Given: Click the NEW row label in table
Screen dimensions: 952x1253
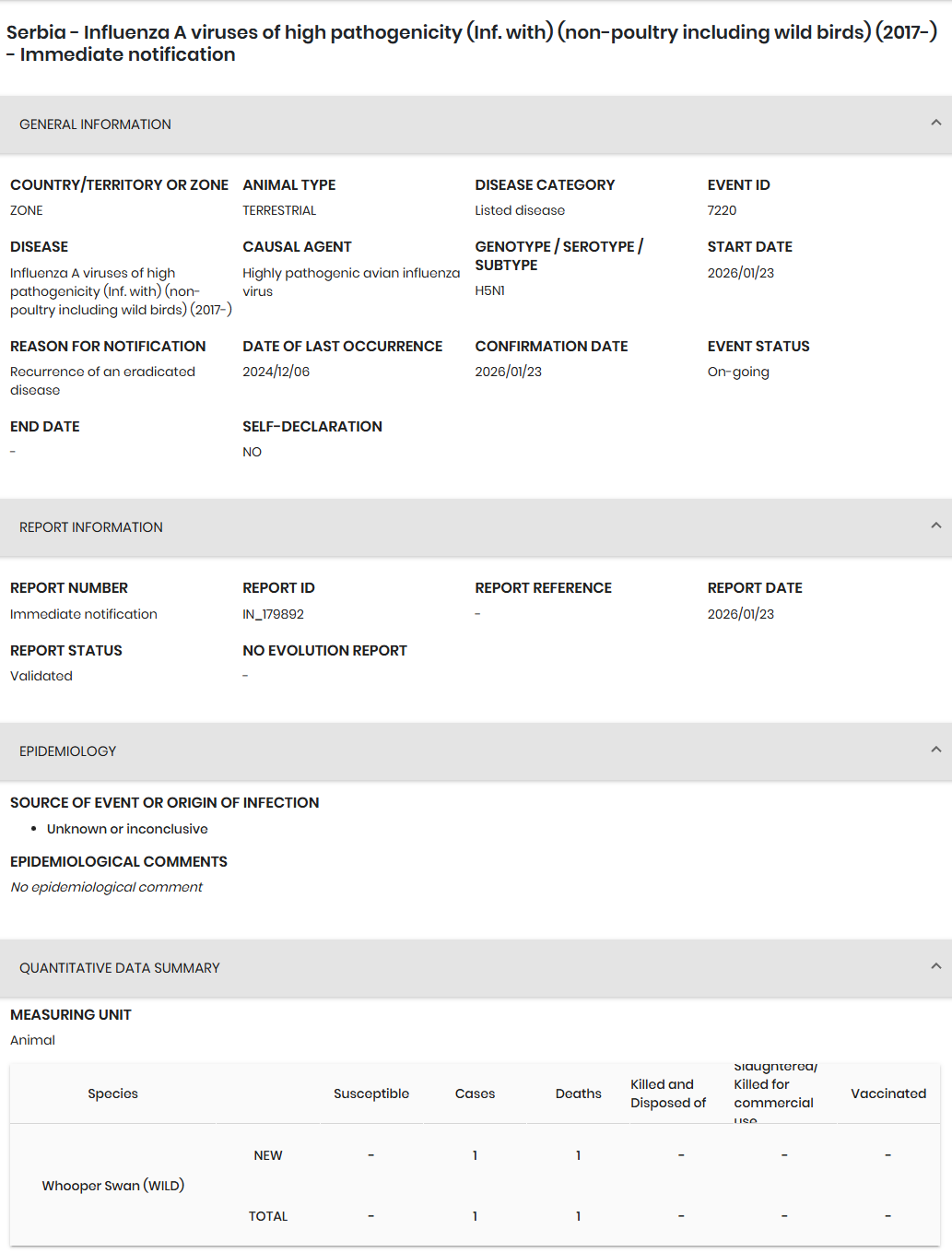Looking at the screenshot, I should pyautogui.click(x=268, y=1155).
